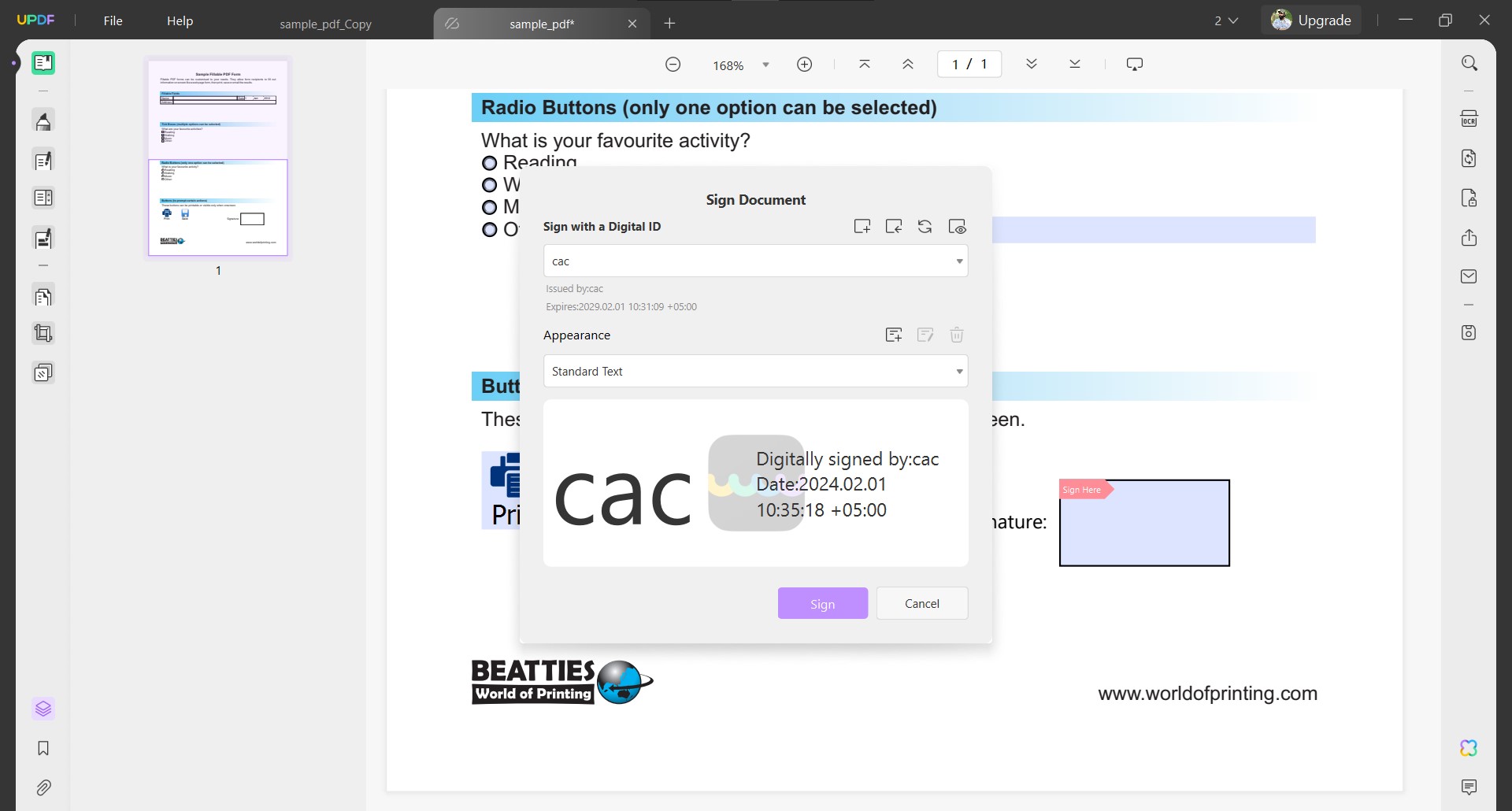The image size is (1512, 811).
Task: Go to next page arrow
Action: point(1032,65)
